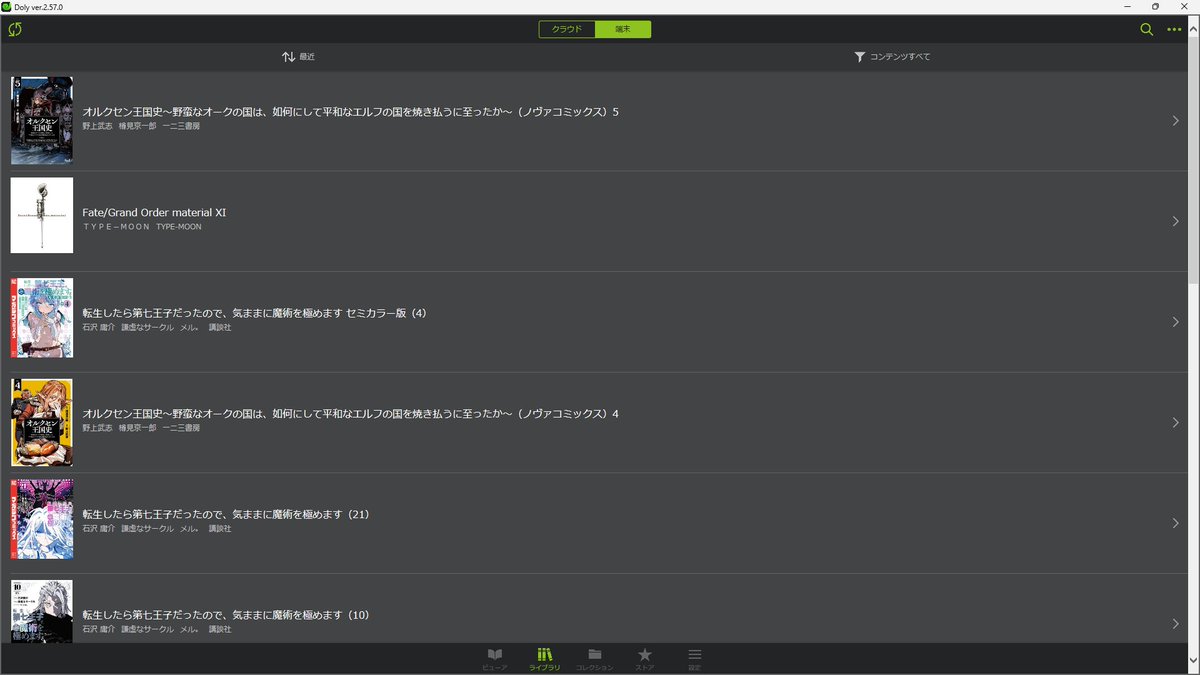
Task: Open the 設定 settings tab
Action: [695, 658]
